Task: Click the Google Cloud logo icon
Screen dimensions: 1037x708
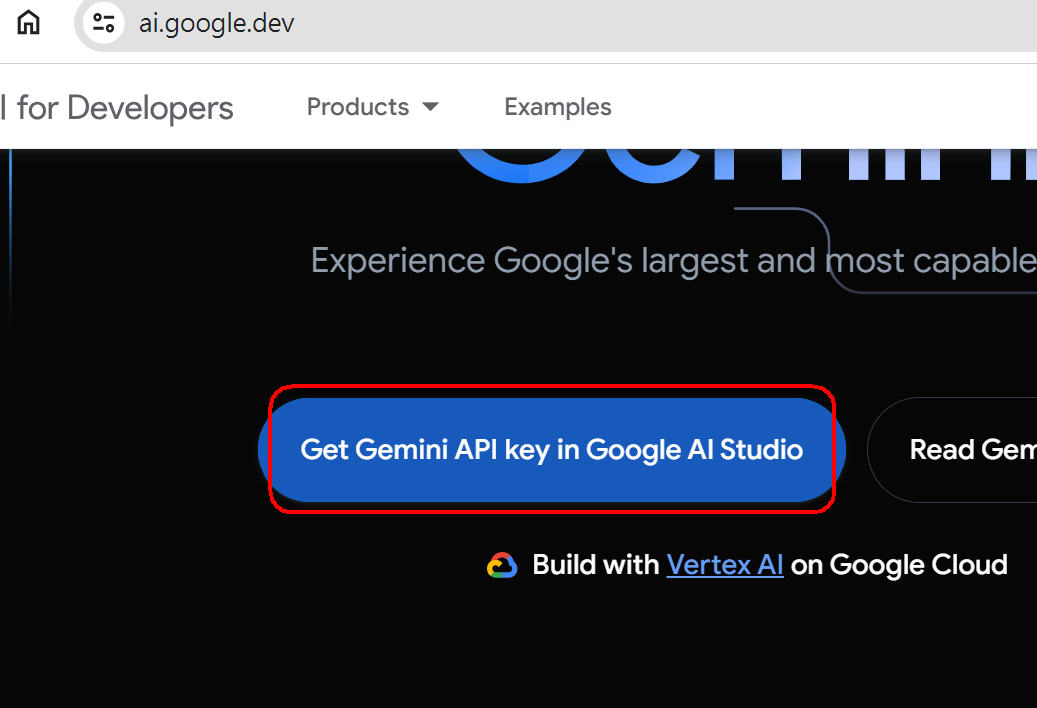Action: click(x=502, y=565)
